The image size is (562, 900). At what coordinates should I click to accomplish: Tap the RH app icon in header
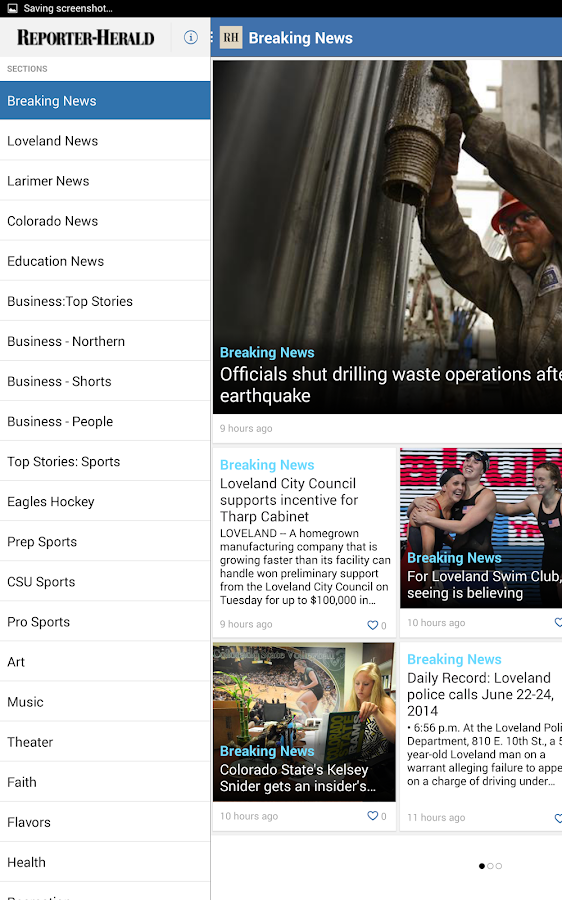point(231,38)
